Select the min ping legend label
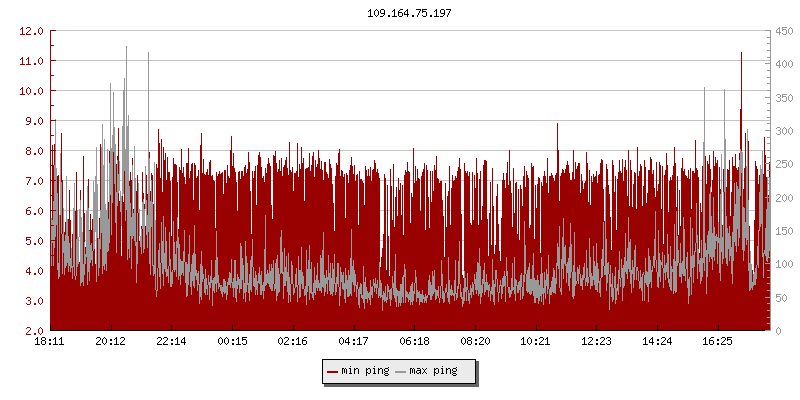Image resolution: width=800 pixels, height=400 pixels. (364, 372)
